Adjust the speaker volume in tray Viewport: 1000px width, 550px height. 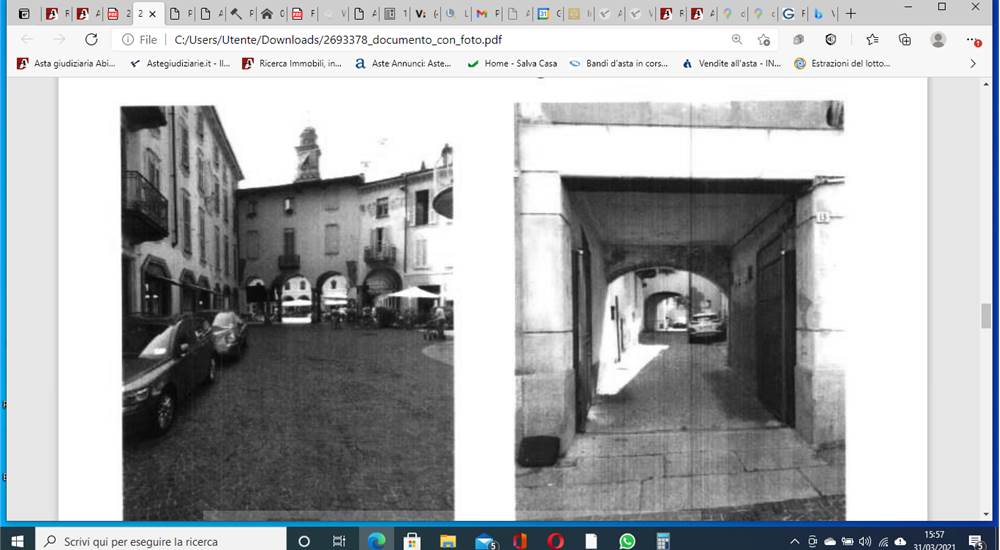point(865,541)
